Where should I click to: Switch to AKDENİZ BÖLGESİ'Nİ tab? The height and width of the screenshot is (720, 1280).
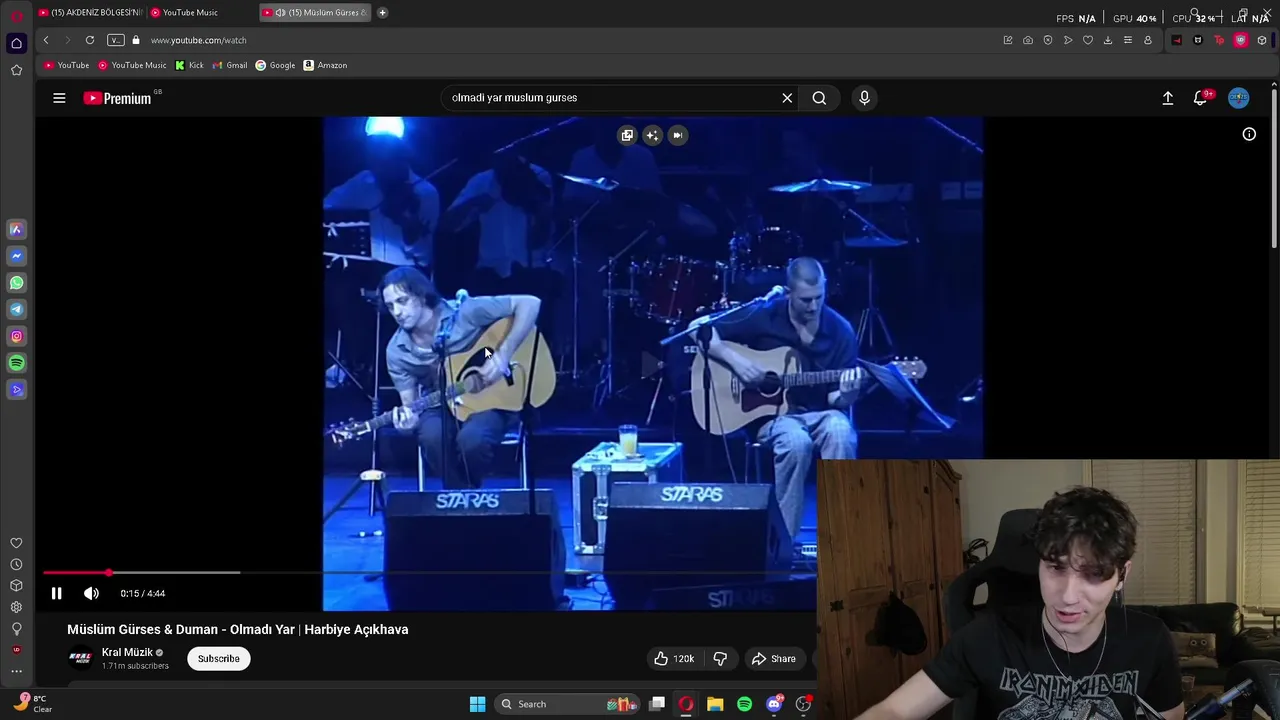pos(90,12)
